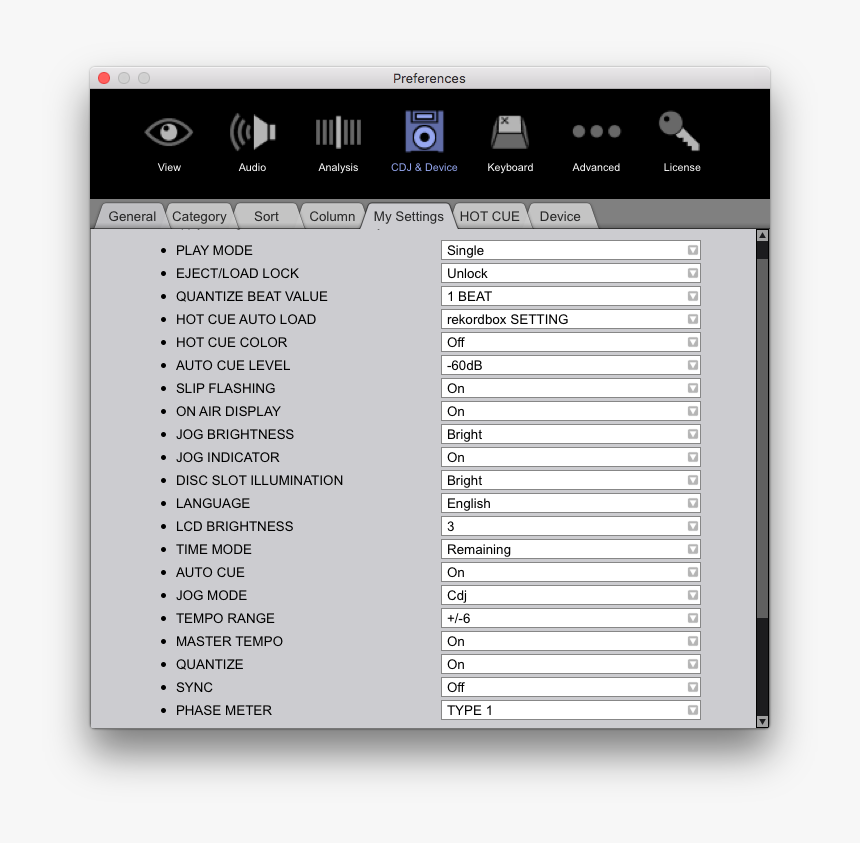Open the Keyboard preferences icon
860x843 pixels.
point(510,140)
